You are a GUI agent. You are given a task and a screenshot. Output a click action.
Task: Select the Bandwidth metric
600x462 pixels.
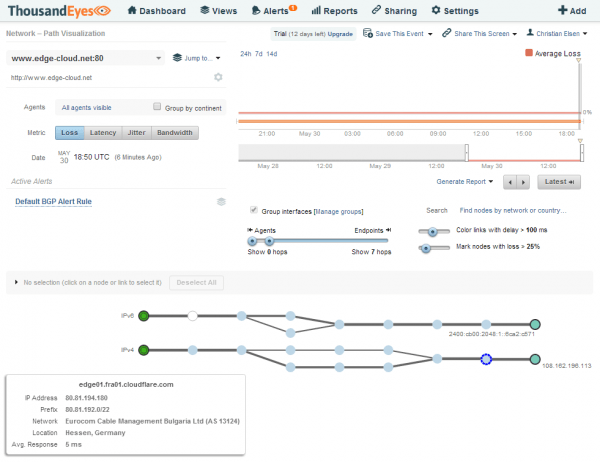coord(175,133)
